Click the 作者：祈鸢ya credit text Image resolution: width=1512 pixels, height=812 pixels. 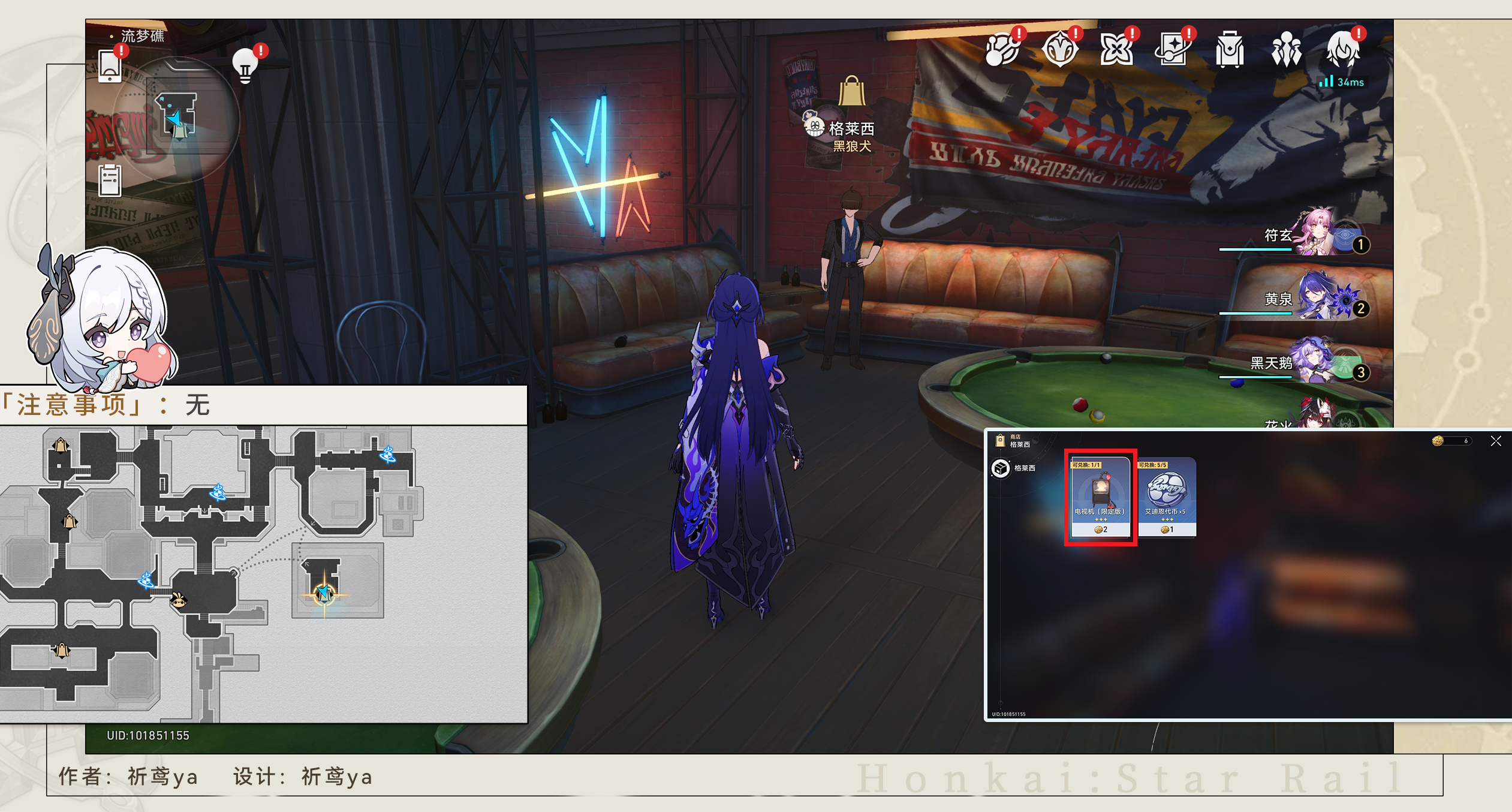(x=128, y=777)
